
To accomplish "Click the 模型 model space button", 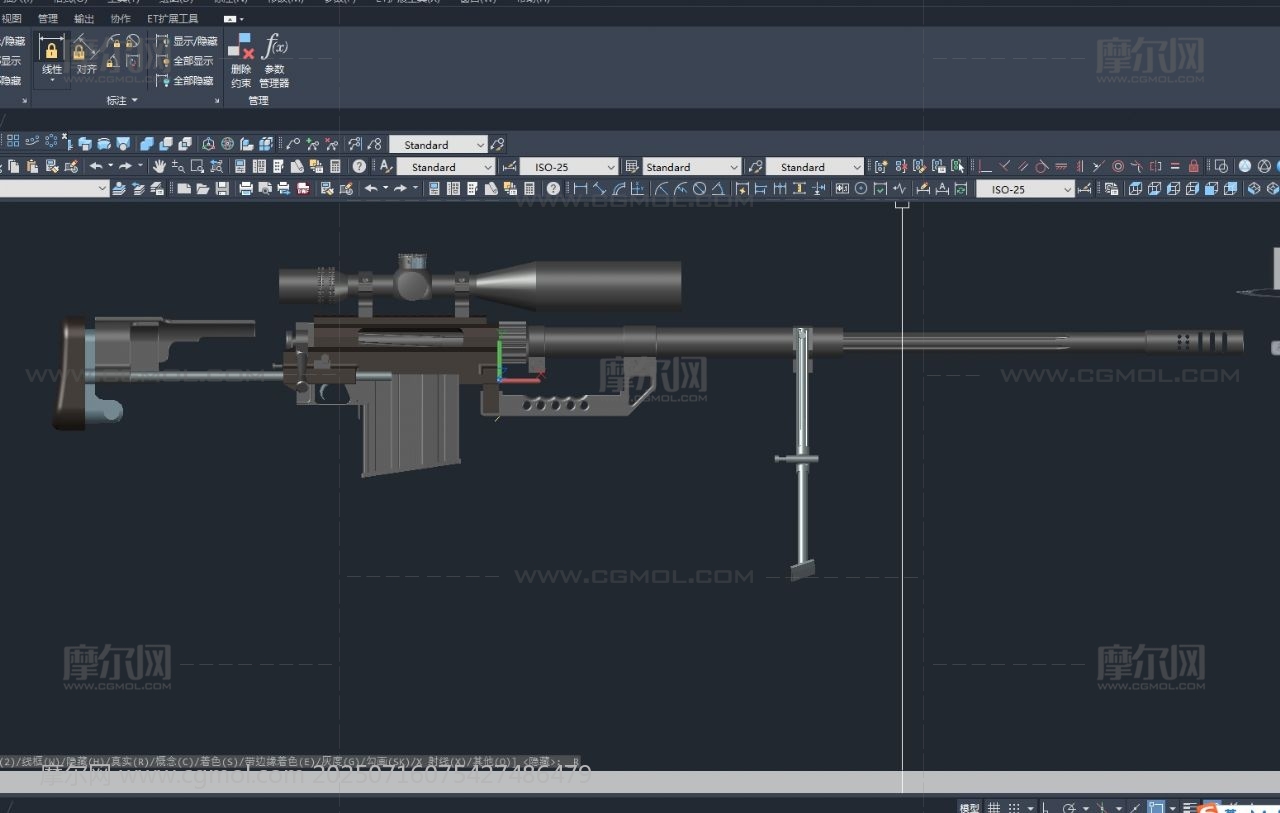I will tap(969, 808).
